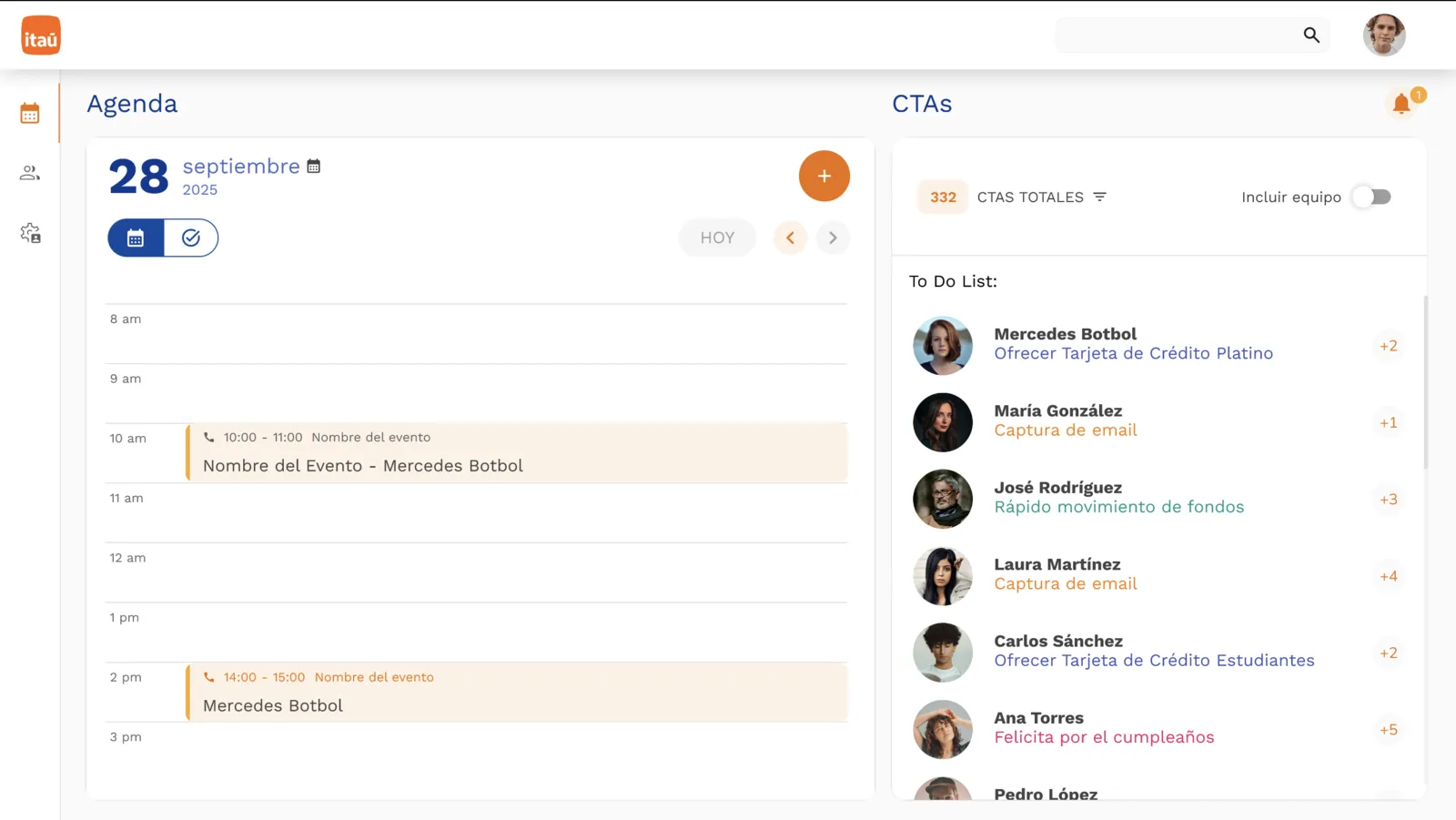Open the calendar section in sidebar

pyautogui.click(x=30, y=114)
